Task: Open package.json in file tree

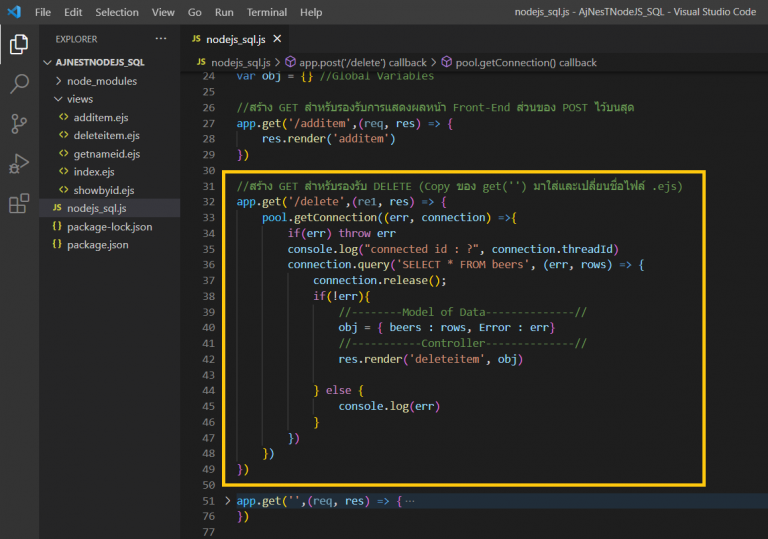Action: pyautogui.click(x=95, y=244)
